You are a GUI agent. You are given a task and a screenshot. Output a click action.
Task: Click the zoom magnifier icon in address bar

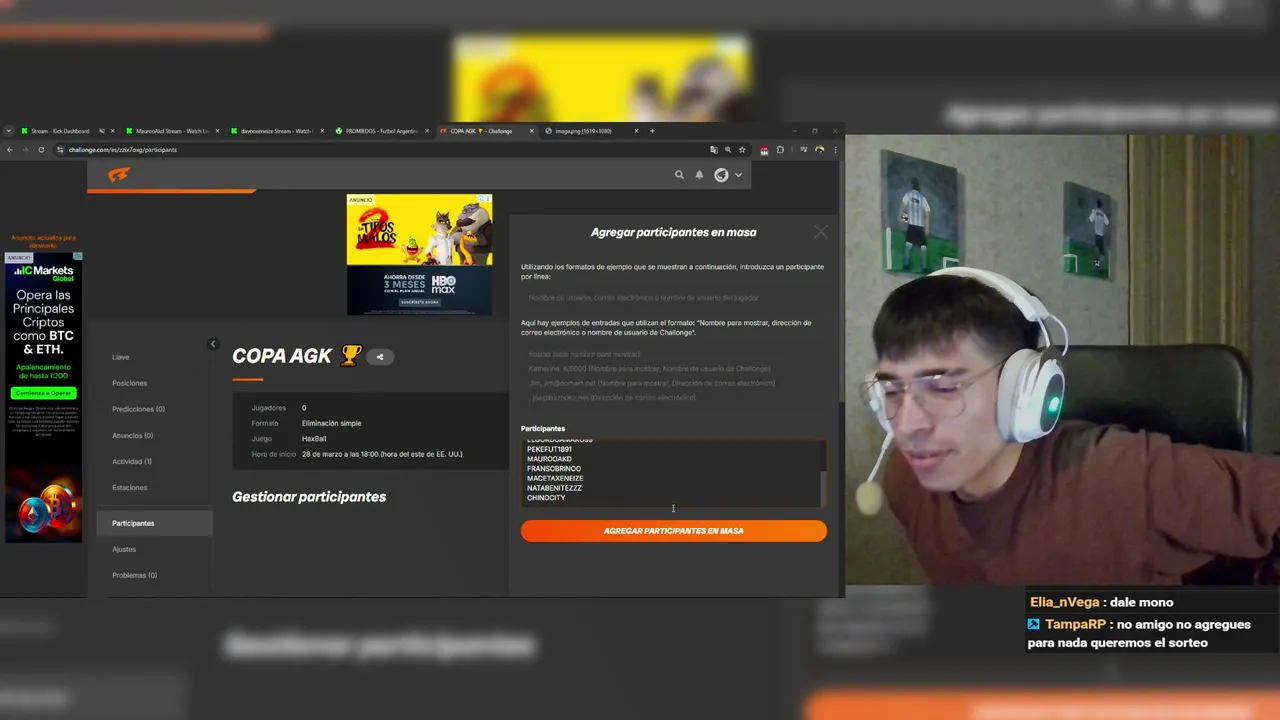click(728, 150)
